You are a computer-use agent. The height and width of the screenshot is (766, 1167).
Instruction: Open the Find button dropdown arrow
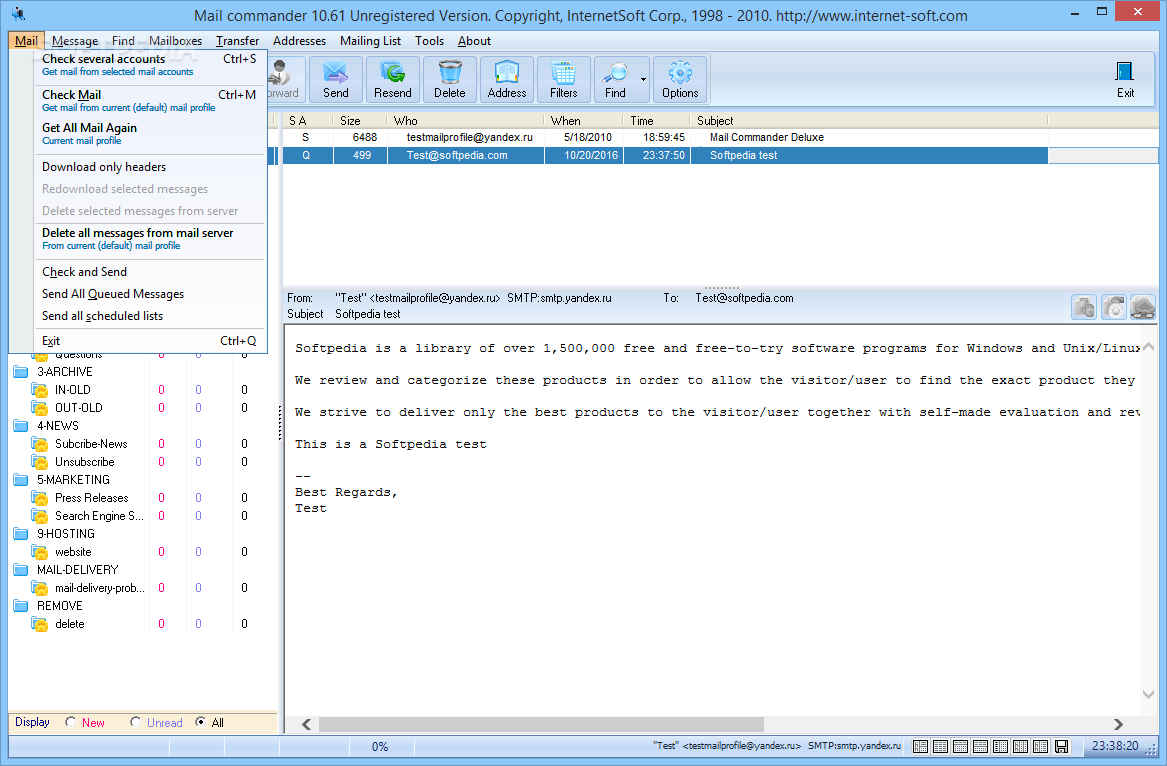(x=643, y=79)
